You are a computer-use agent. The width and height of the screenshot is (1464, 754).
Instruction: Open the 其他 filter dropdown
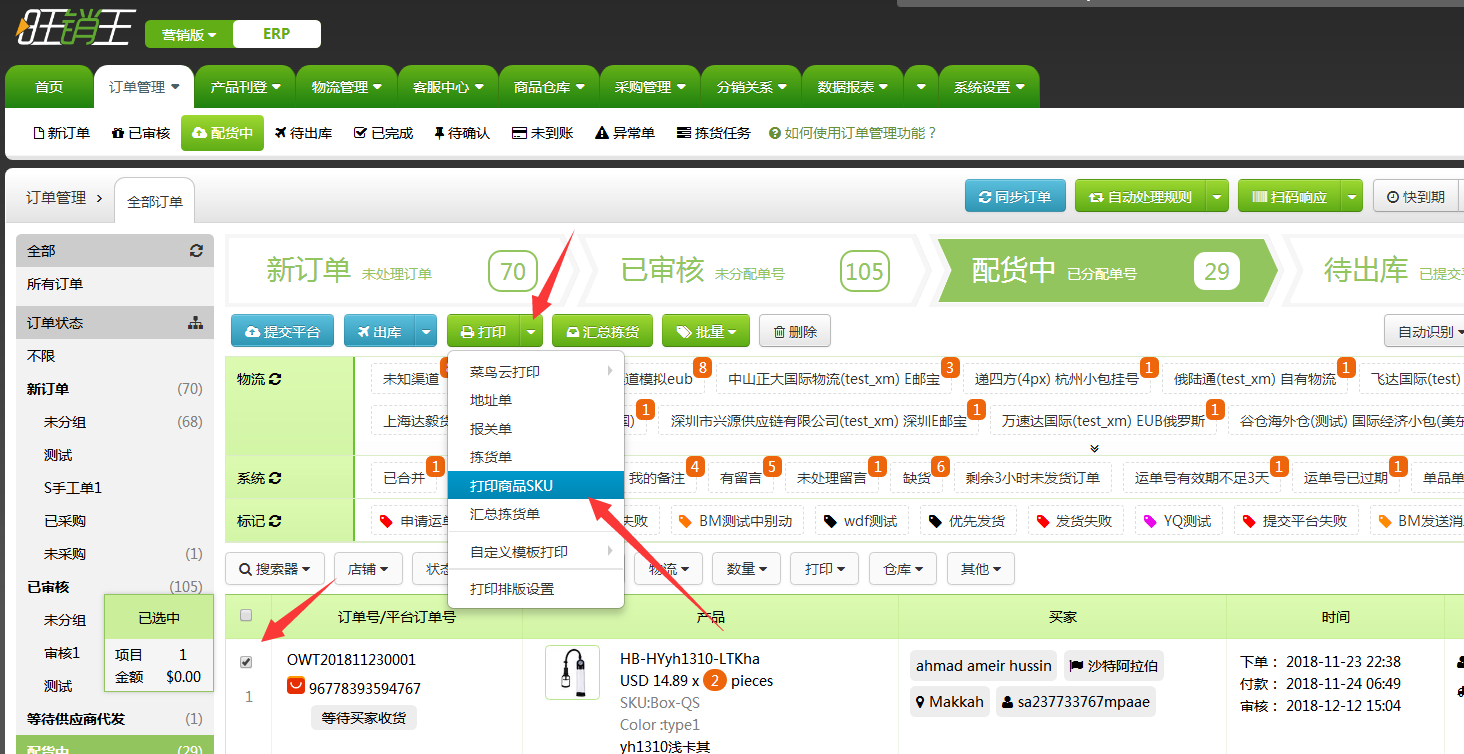click(x=981, y=569)
